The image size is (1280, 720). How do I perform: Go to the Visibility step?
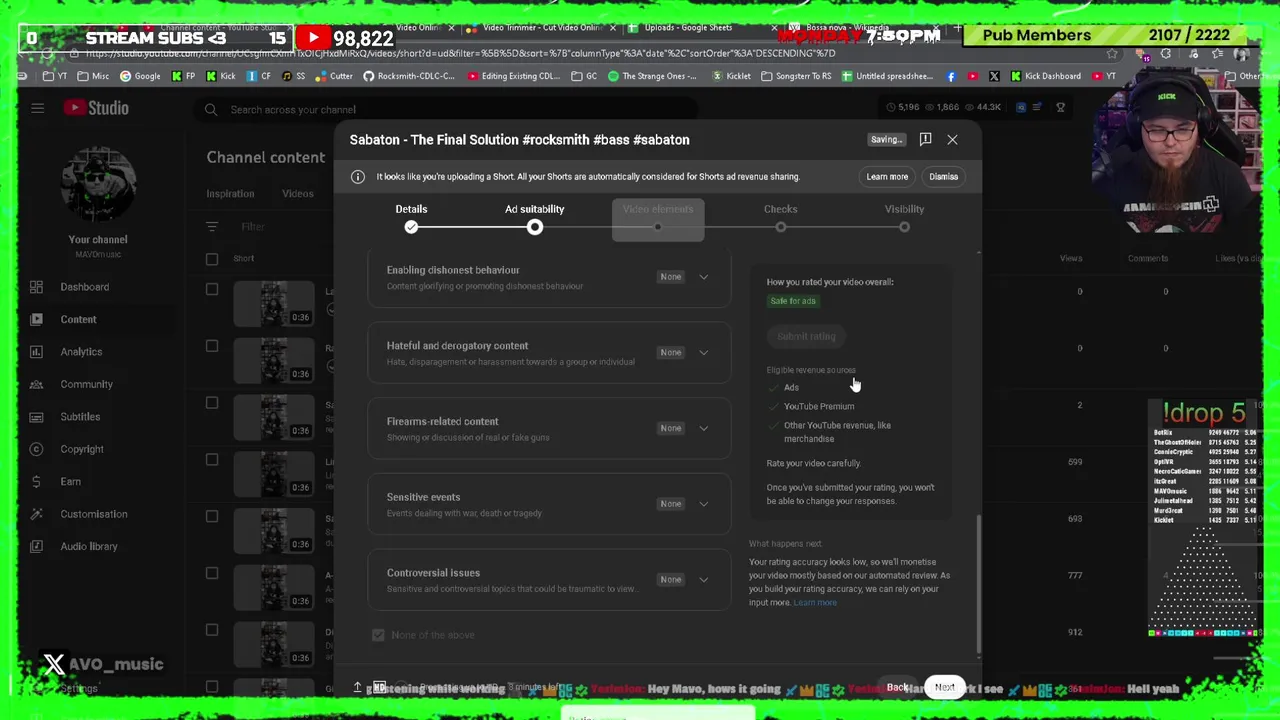click(904, 218)
